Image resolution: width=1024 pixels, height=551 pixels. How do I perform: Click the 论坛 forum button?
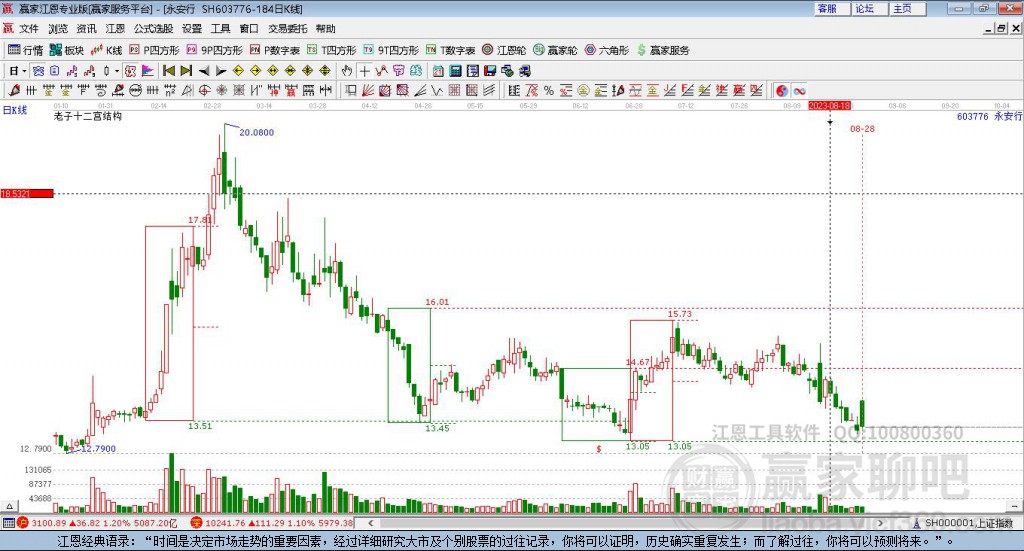(x=870, y=8)
